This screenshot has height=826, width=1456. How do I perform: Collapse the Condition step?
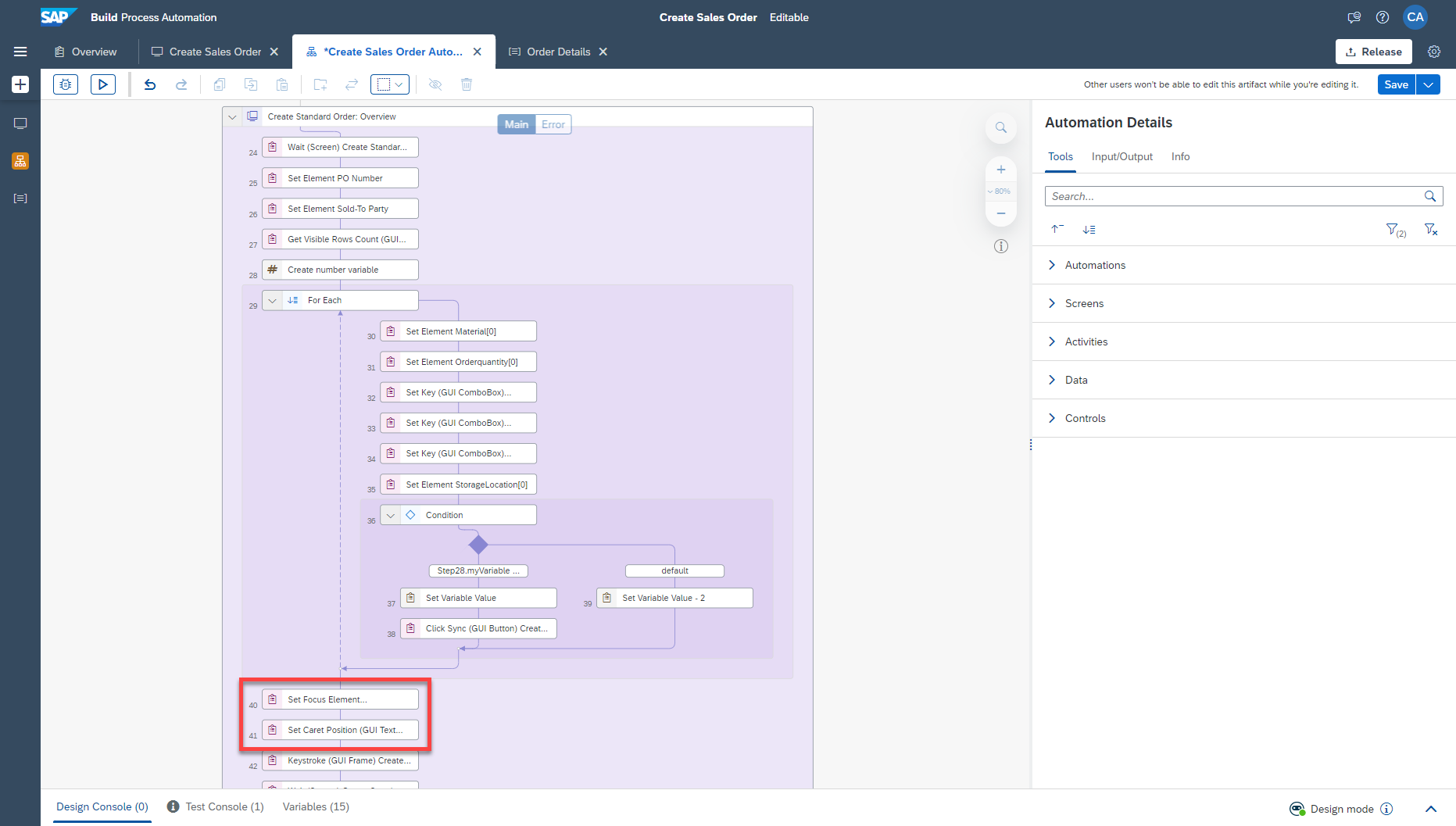click(x=391, y=515)
